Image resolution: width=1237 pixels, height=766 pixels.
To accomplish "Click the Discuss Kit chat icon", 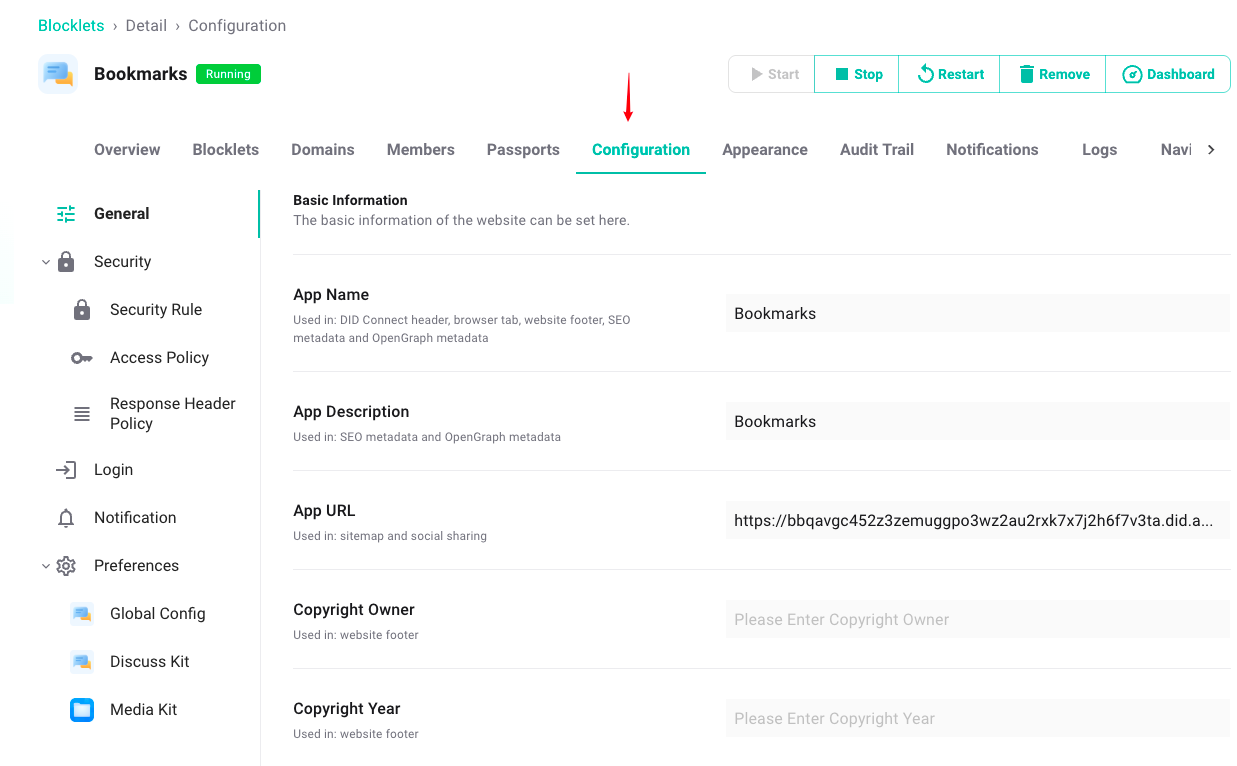I will point(82,662).
